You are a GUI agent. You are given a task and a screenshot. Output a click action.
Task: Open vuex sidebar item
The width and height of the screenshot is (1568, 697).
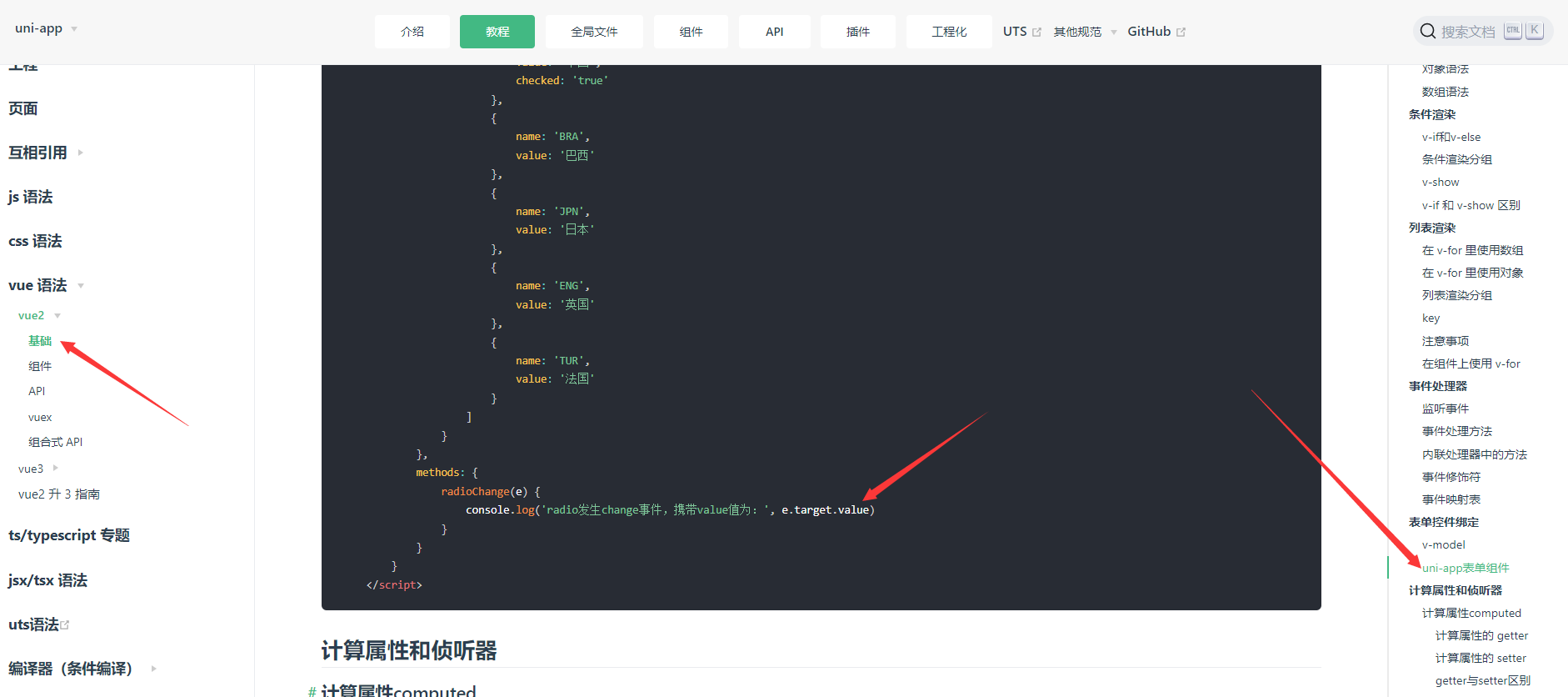coord(40,417)
